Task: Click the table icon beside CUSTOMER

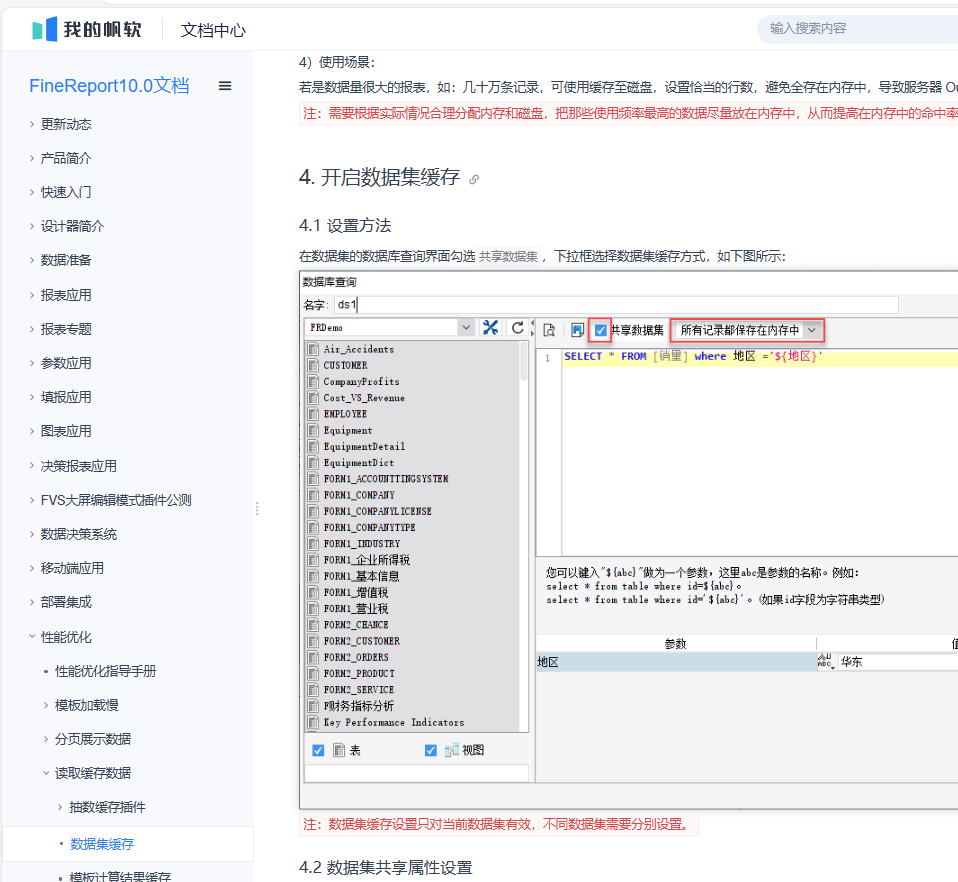Action: point(313,365)
